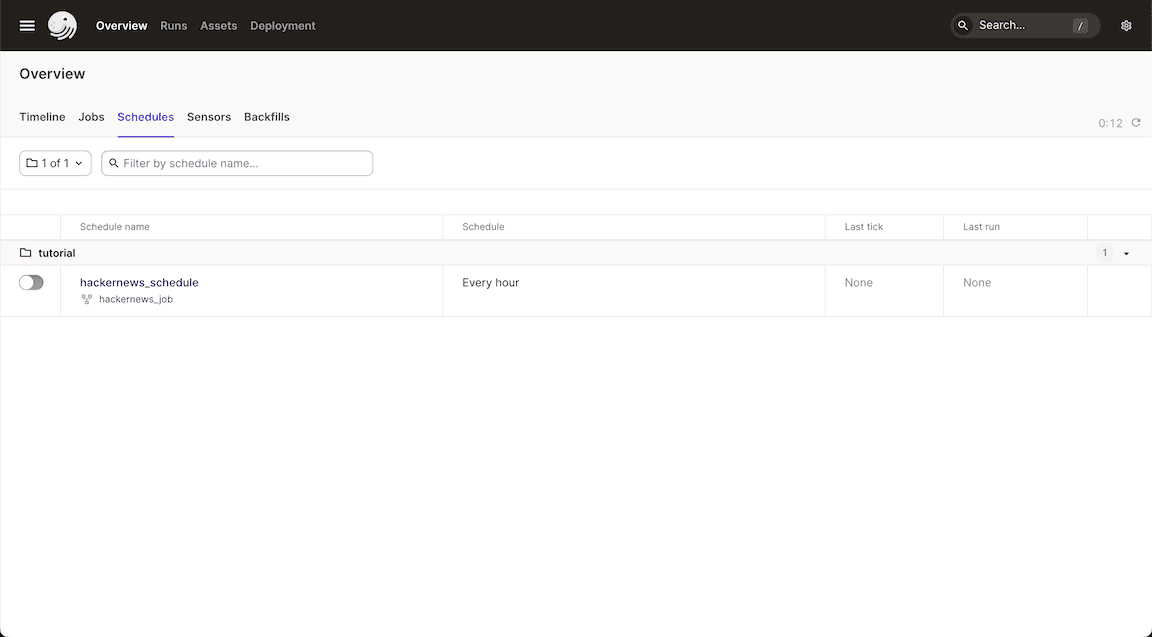Screen dimensions: 1152x637
Task: Click the search magnifier icon
Action: [x=962, y=25]
